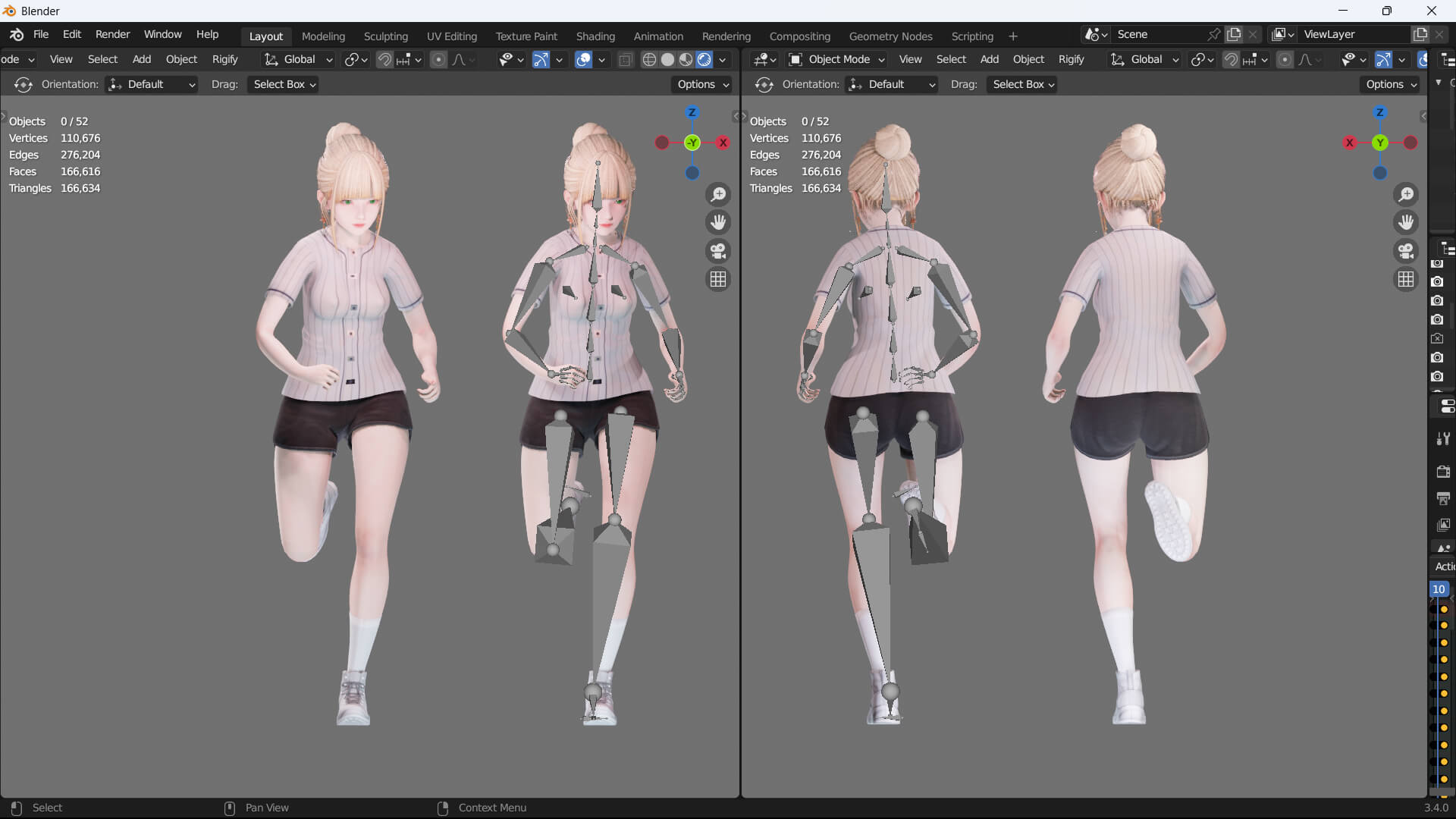The width and height of the screenshot is (1456, 819).
Task: Switch orthographic grid icon in right viewport
Action: click(1406, 279)
